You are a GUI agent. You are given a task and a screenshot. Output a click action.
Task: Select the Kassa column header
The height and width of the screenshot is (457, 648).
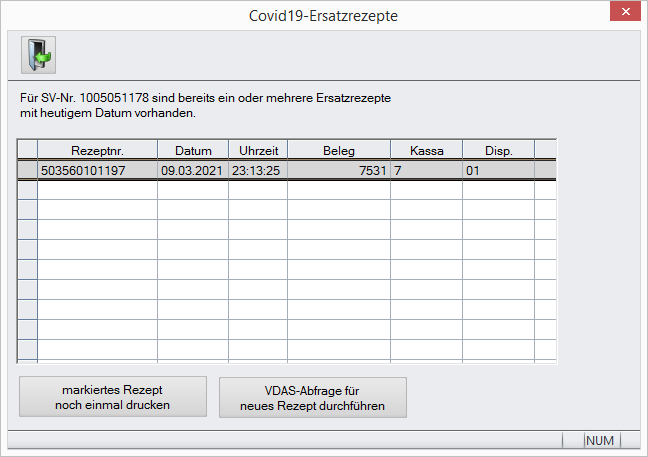(x=426, y=150)
